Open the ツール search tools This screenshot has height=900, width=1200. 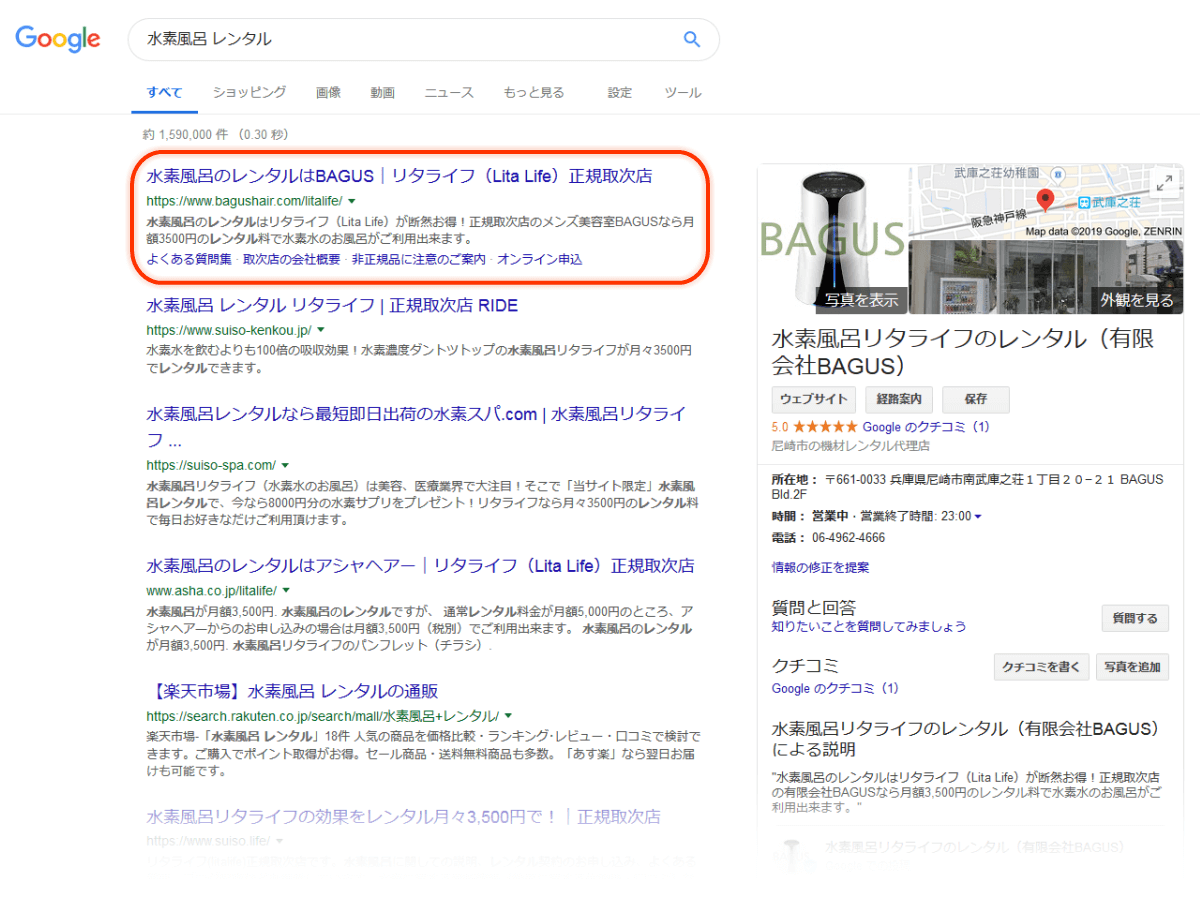point(683,92)
